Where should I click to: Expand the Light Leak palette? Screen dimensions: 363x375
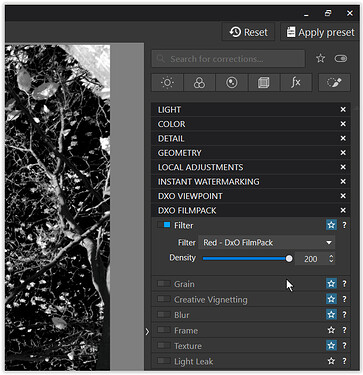click(x=194, y=362)
